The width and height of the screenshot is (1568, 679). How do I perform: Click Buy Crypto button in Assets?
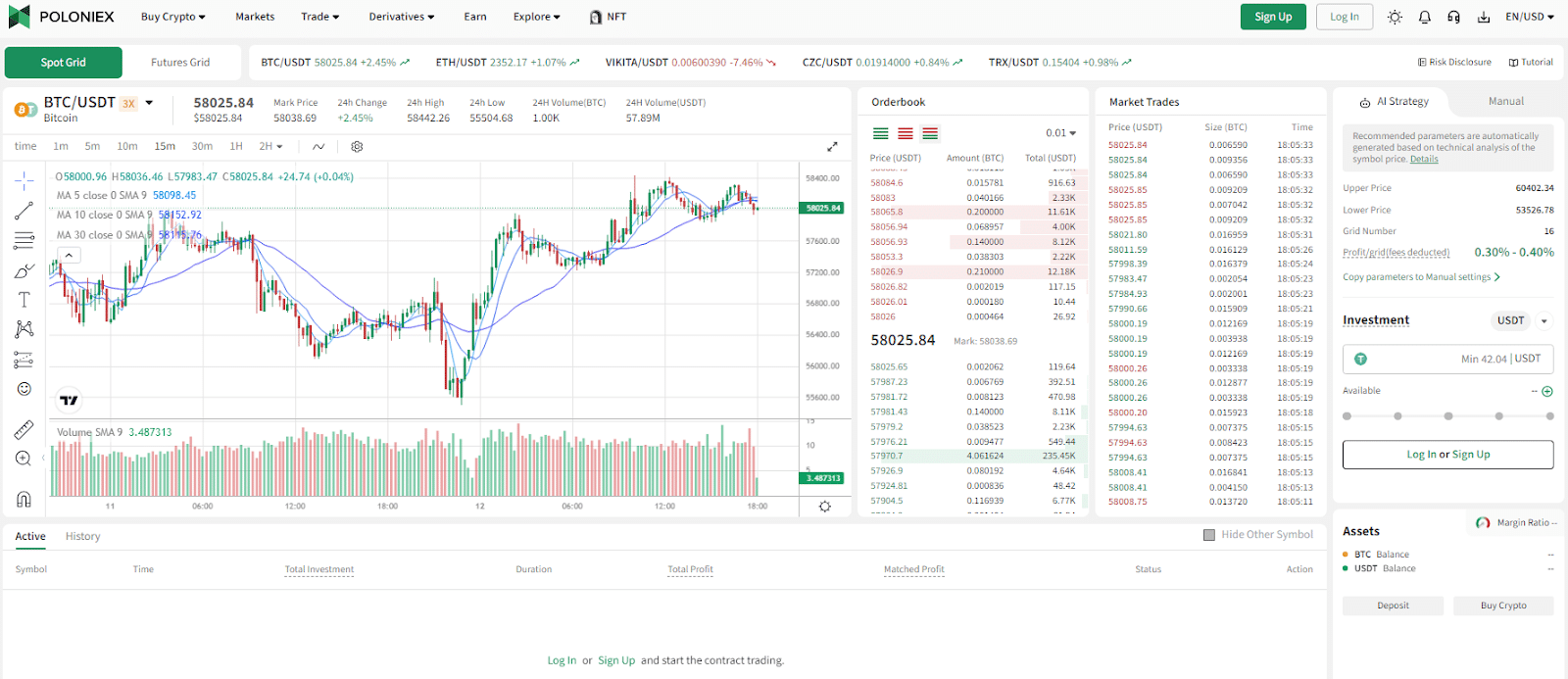tap(1503, 606)
